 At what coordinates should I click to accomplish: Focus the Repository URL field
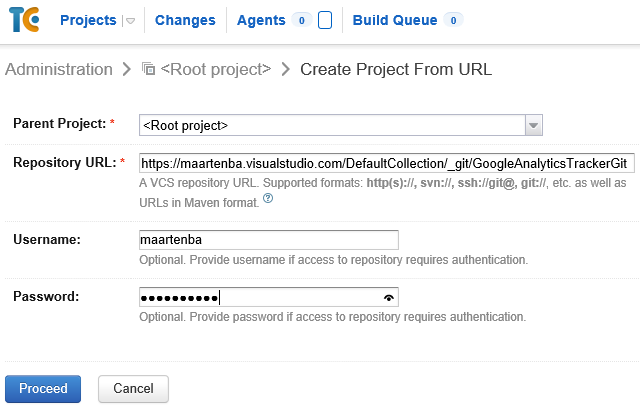[387, 163]
